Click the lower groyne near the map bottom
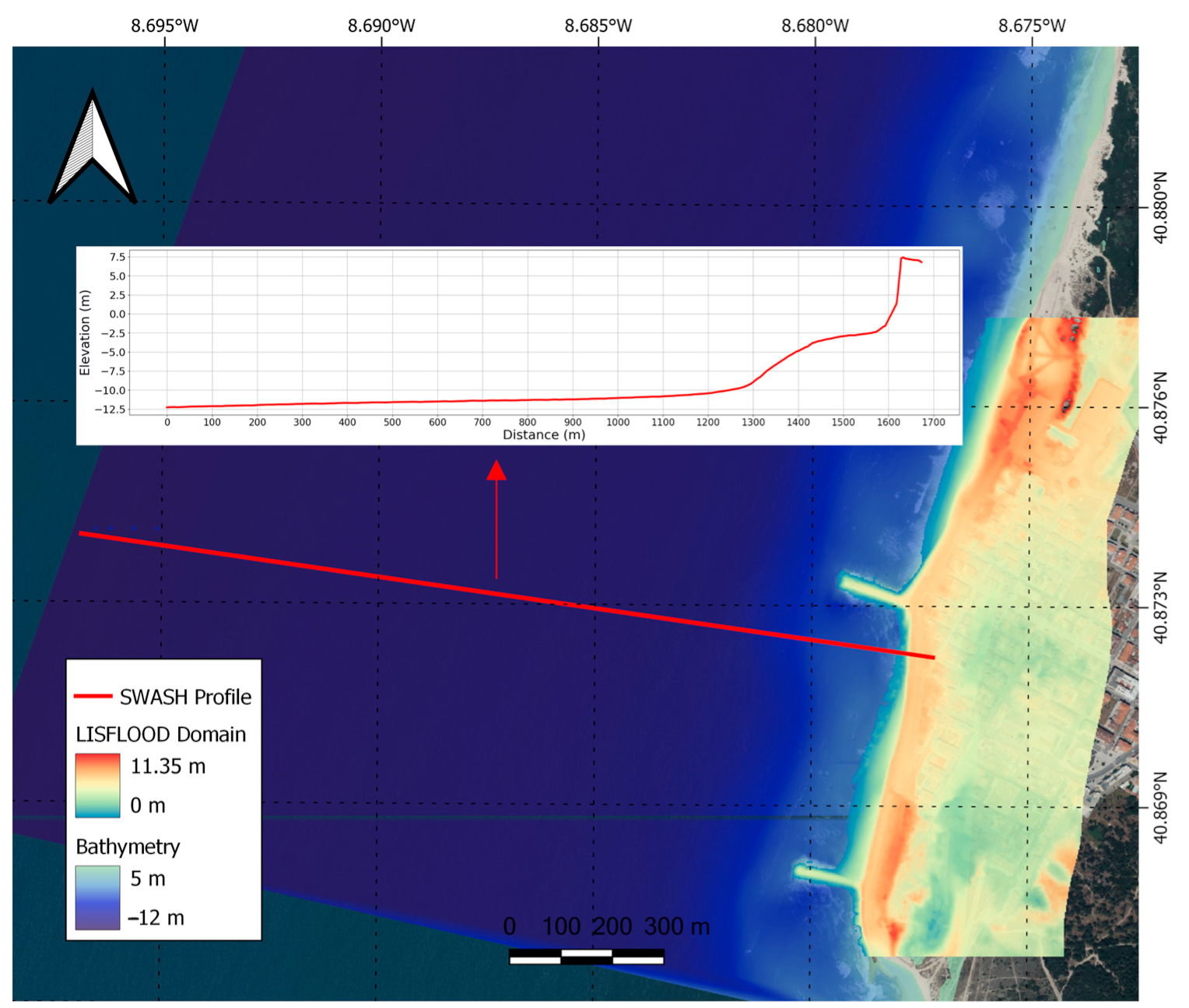This screenshot has width=1189, height=1008. coord(825,876)
